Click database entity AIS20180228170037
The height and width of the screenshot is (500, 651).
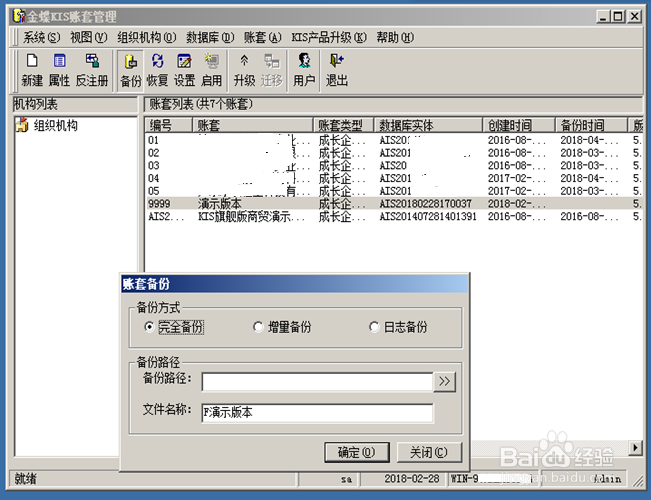[x=426, y=203]
